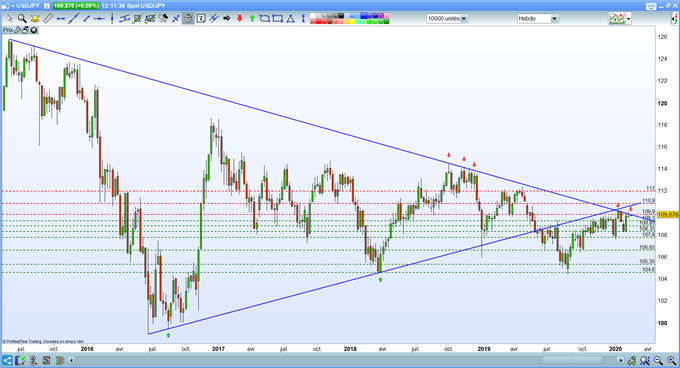
Task: Insert a green up arrow marker
Action: point(252,19)
